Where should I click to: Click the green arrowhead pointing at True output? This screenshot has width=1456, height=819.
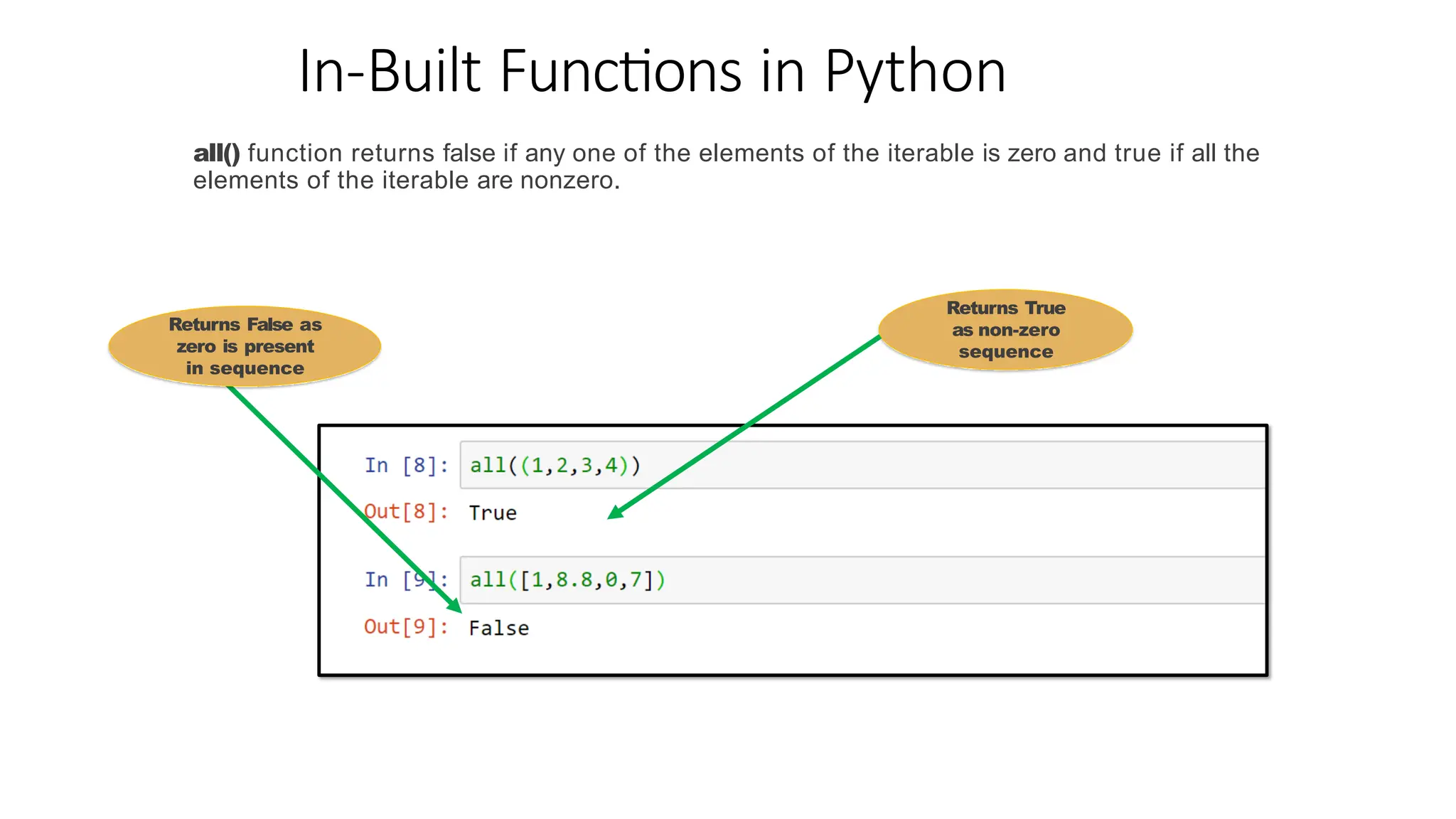(x=614, y=513)
